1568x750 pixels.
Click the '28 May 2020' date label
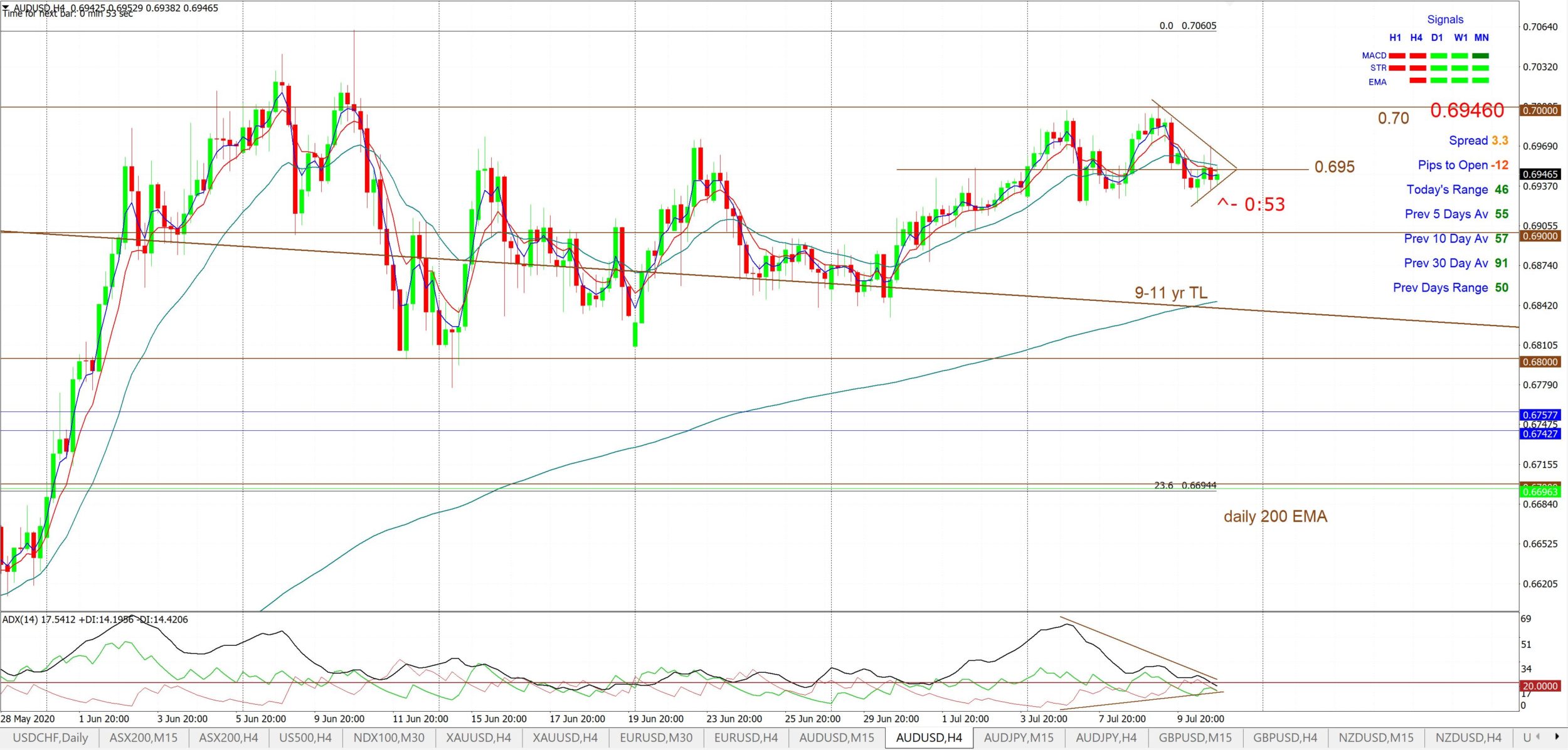point(28,719)
